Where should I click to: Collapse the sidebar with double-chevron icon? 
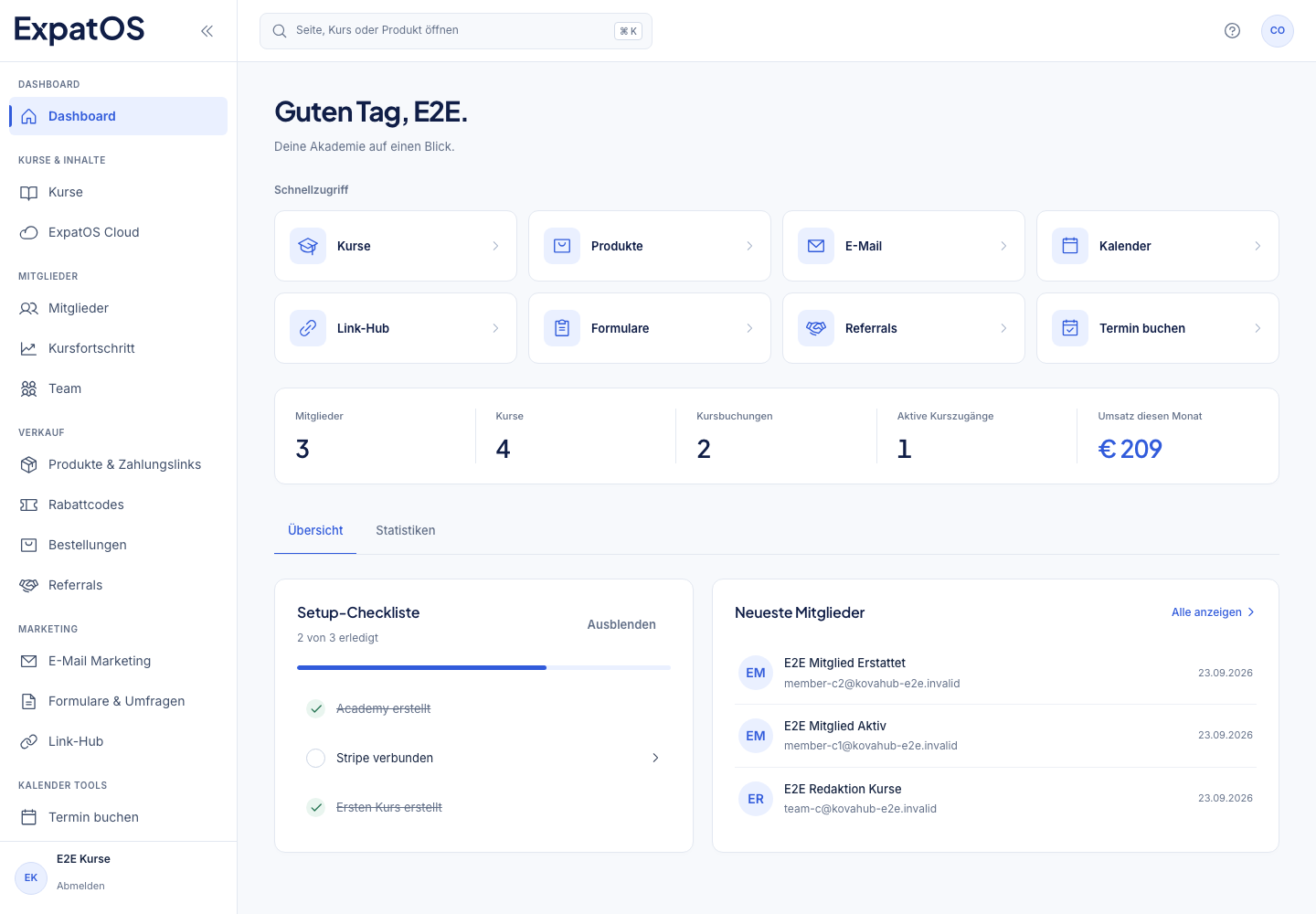207,31
